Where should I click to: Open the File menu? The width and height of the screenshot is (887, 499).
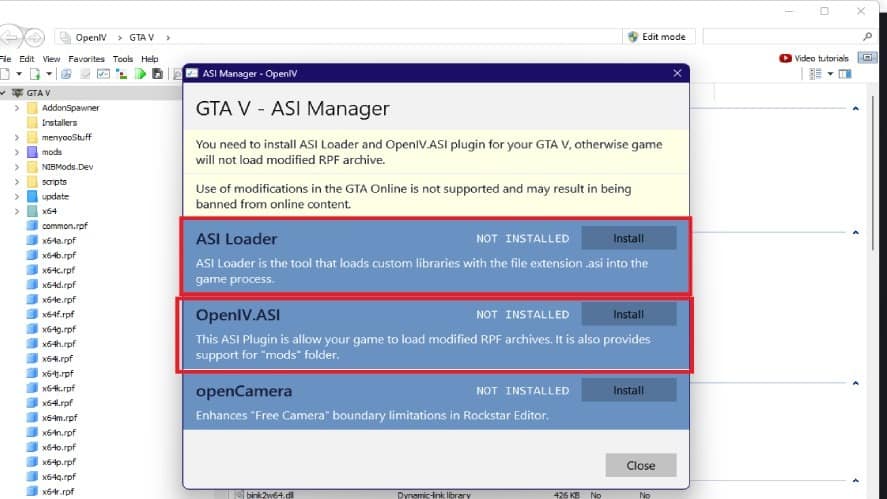[6, 59]
